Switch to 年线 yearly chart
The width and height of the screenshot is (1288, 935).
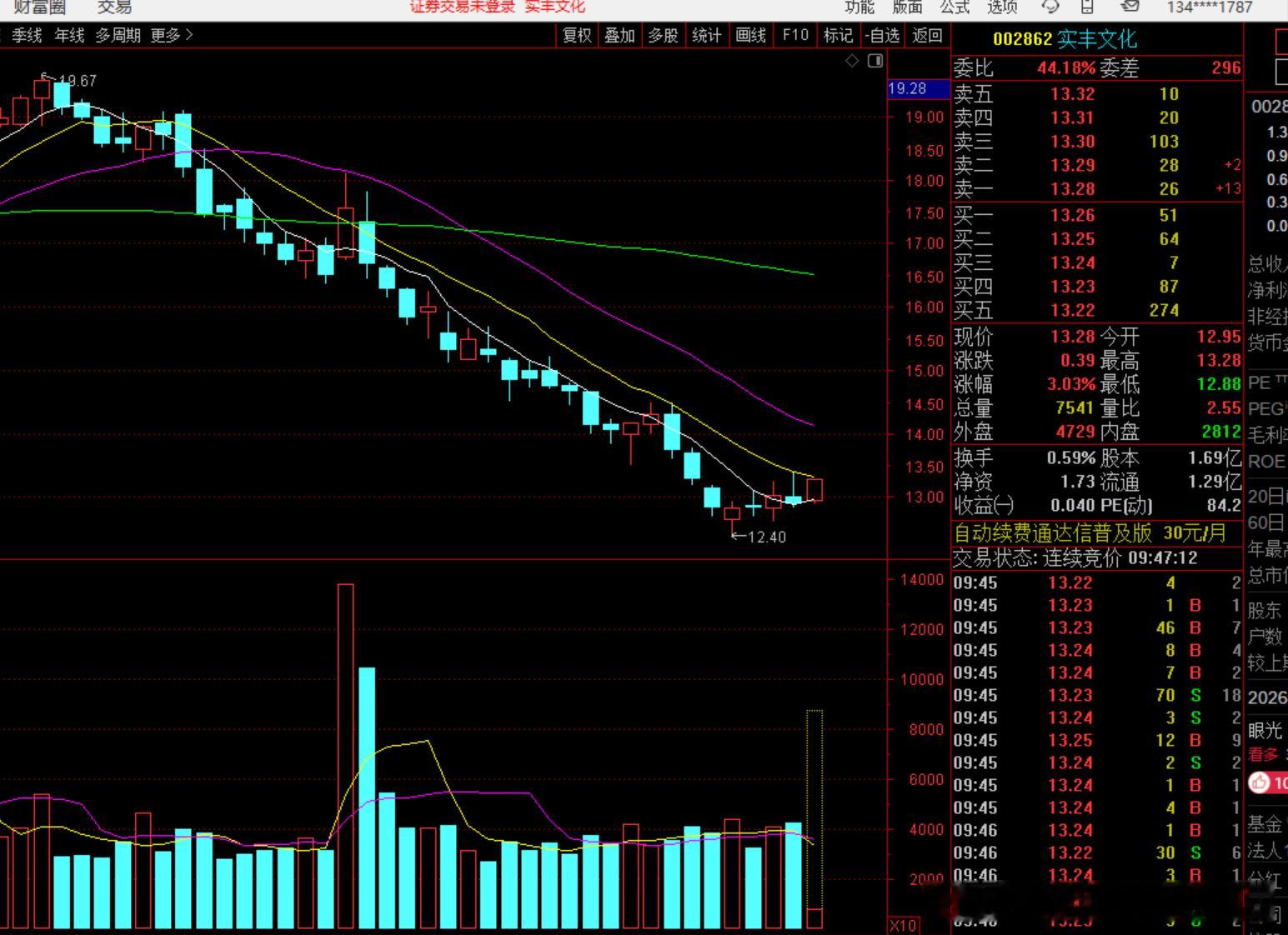(69, 36)
